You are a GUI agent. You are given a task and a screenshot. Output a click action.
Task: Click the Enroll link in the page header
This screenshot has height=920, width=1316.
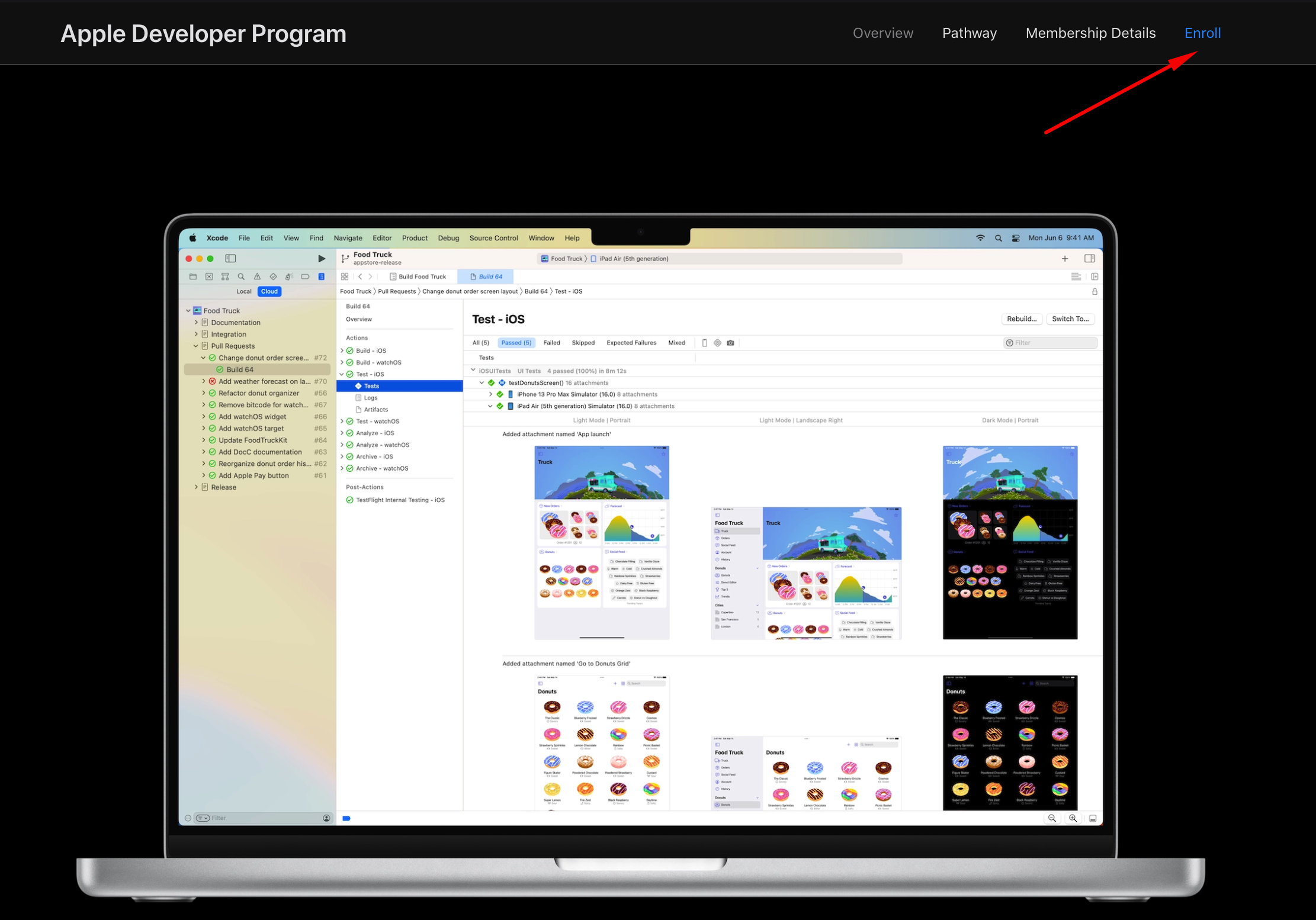tap(1202, 33)
